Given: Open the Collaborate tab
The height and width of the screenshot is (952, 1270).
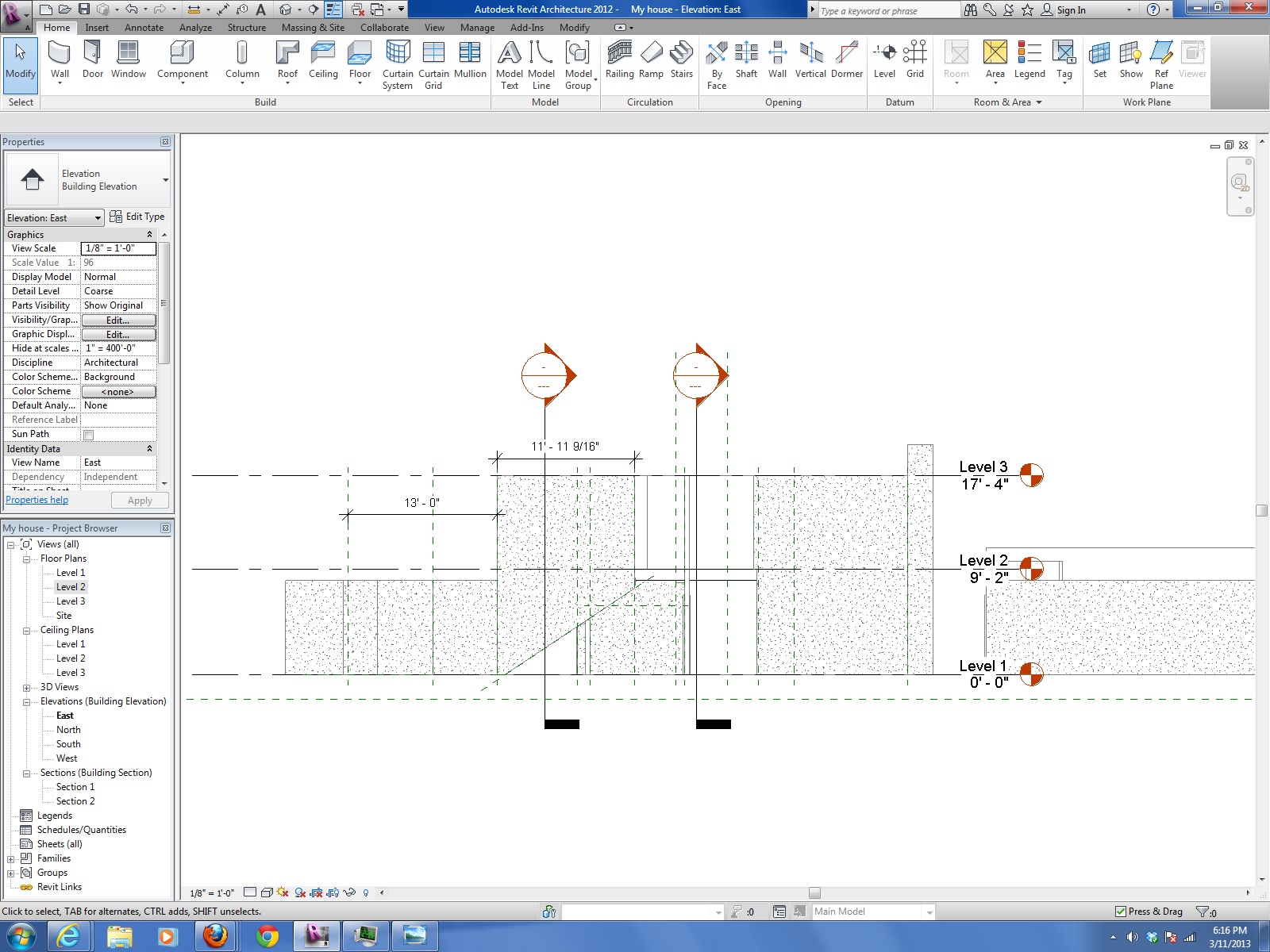Looking at the screenshot, I should [384, 28].
